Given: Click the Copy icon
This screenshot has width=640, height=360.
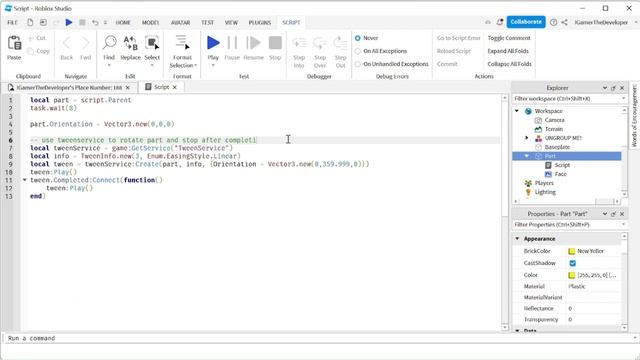Looking at the screenshot, I should pyautogui.click(x=31, y=51).
